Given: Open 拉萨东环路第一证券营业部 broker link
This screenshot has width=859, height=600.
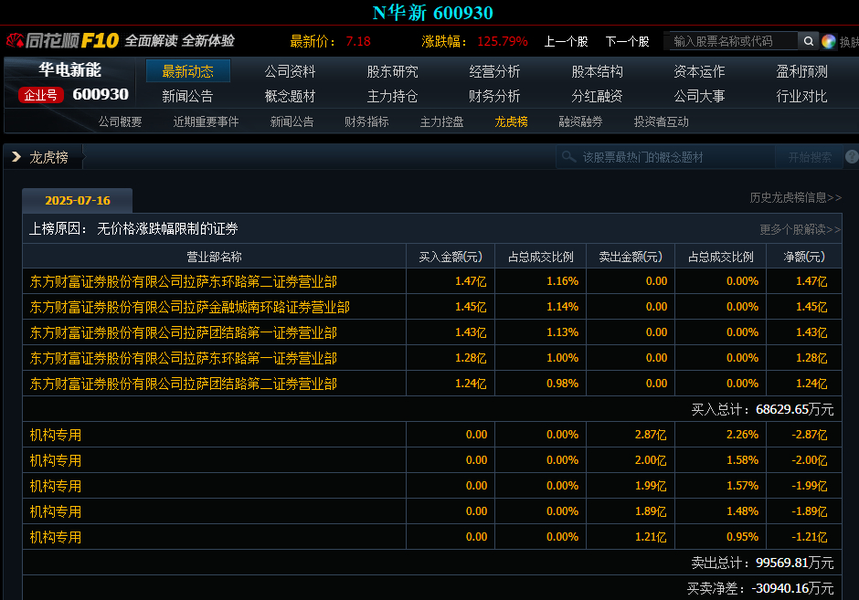Looking at the screenshot, I should pos(183,358).
